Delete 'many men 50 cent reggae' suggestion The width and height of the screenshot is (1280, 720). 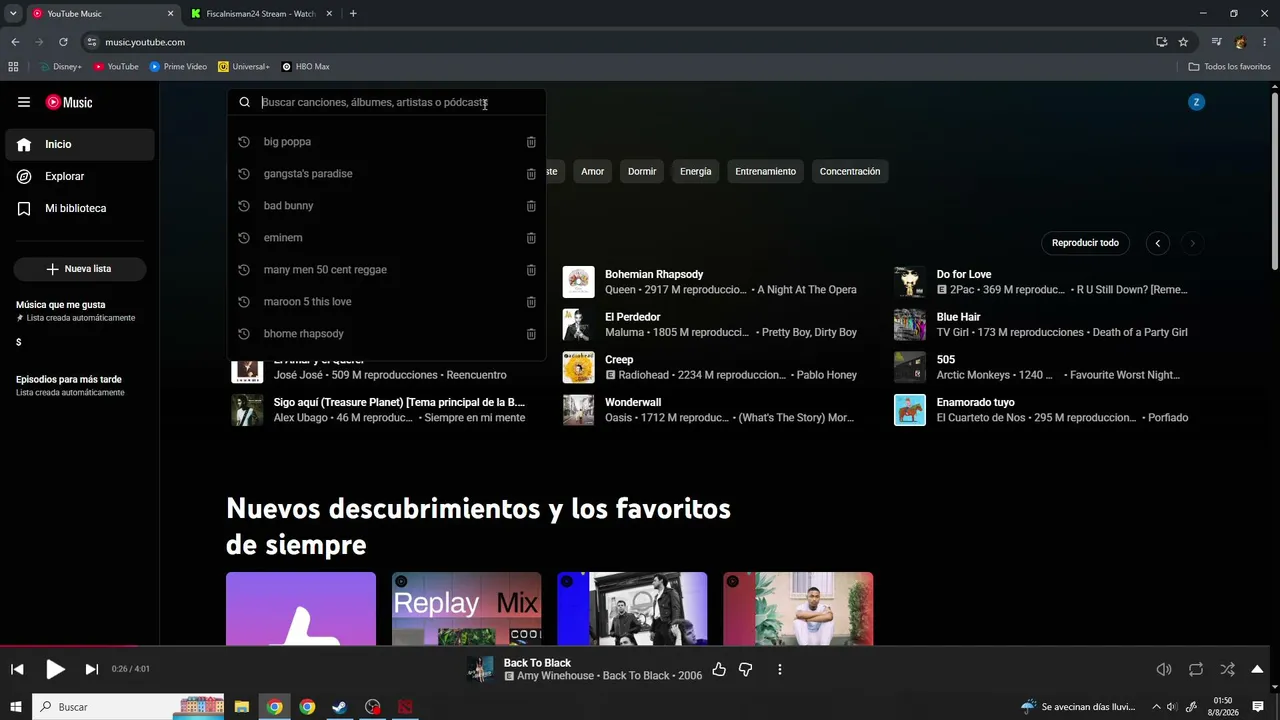[531, 270]
